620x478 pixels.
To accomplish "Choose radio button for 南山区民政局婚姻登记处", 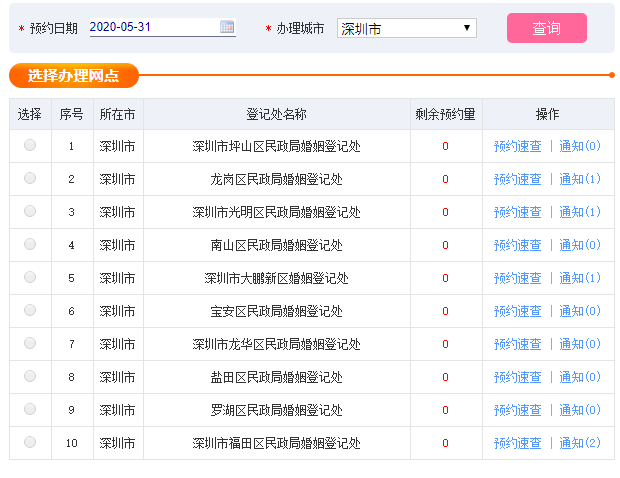I will pos(30,244).
